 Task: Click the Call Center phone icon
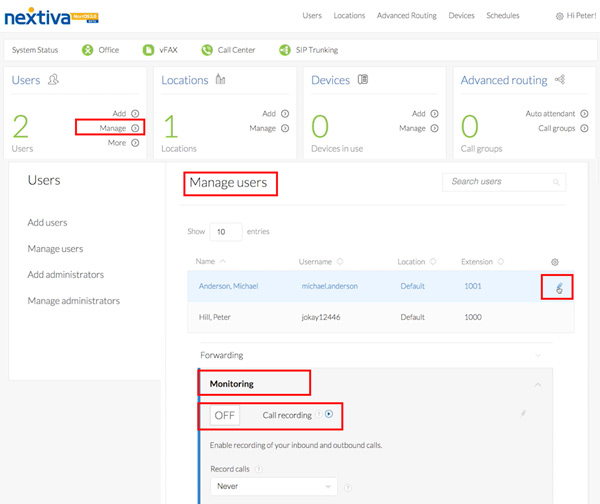(x=207, y=49)
